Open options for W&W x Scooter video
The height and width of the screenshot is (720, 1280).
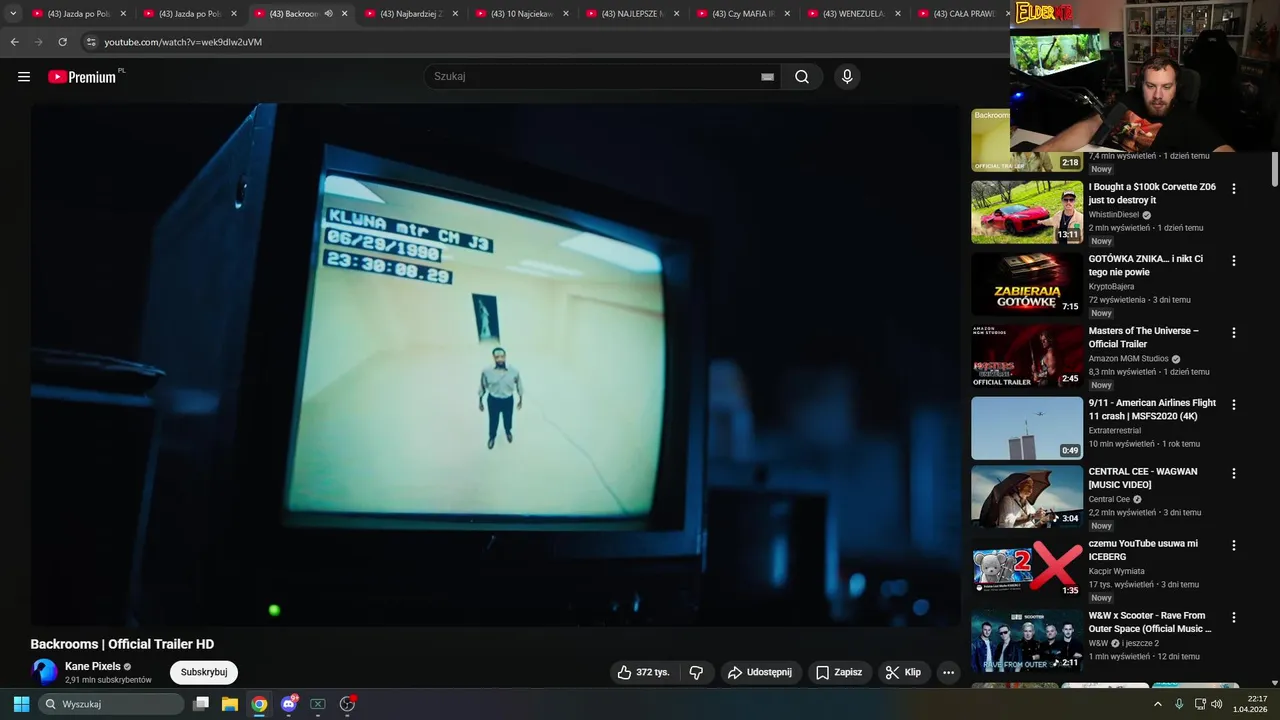click(1233, 617)
